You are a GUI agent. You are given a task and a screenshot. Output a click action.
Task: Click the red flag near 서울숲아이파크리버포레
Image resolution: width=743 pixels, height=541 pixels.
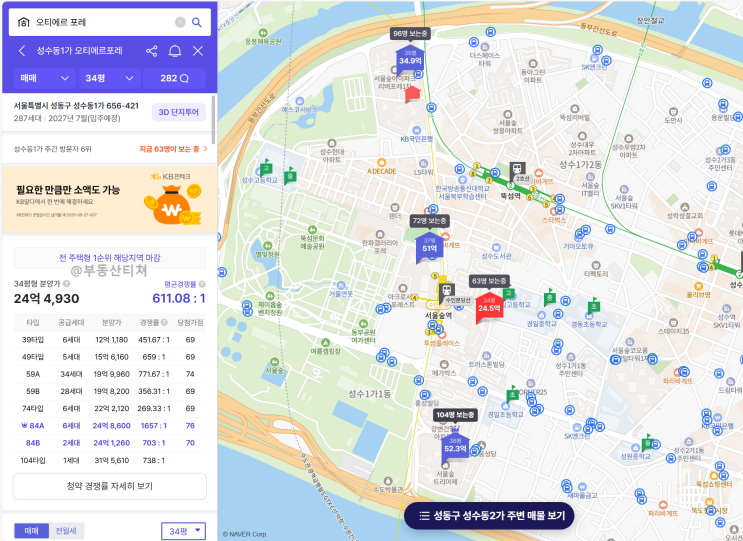coord(412,94)
